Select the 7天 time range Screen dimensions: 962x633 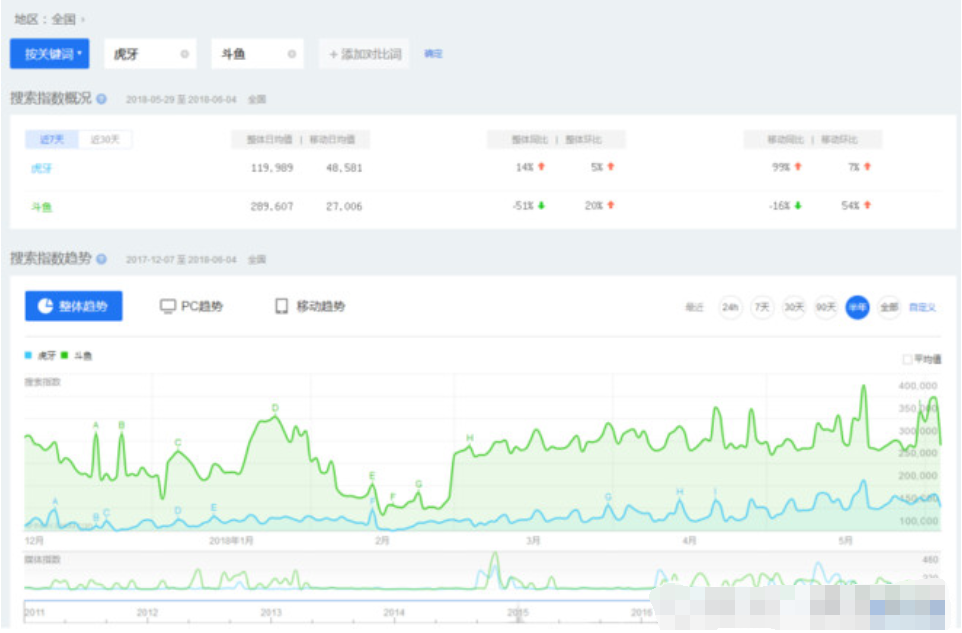coord(762,307)
